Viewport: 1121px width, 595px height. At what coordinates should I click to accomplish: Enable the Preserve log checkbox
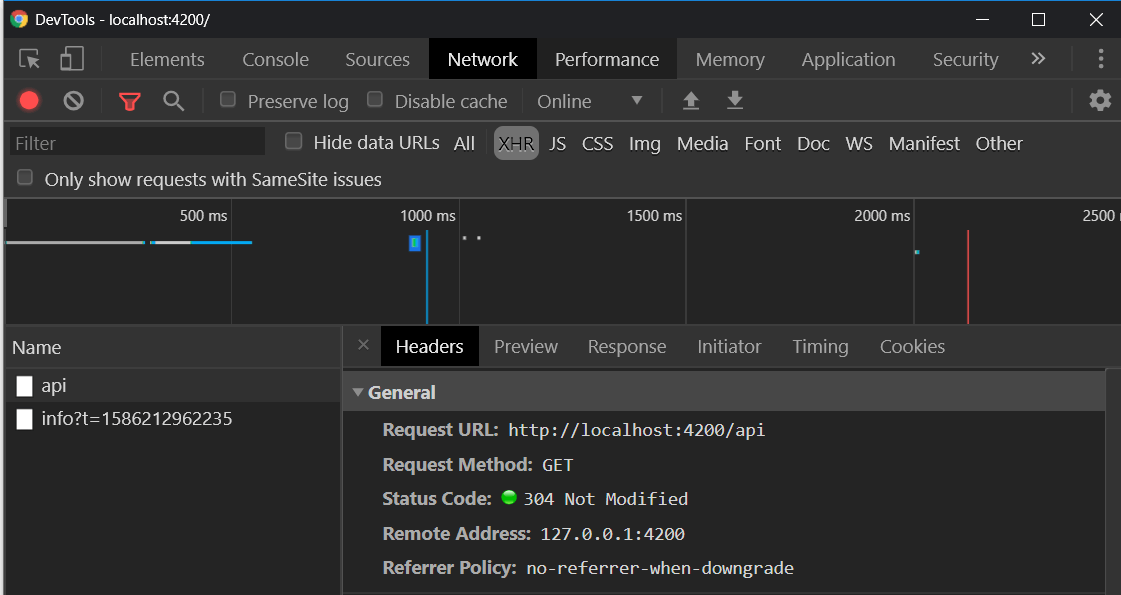tap(228, 100)
